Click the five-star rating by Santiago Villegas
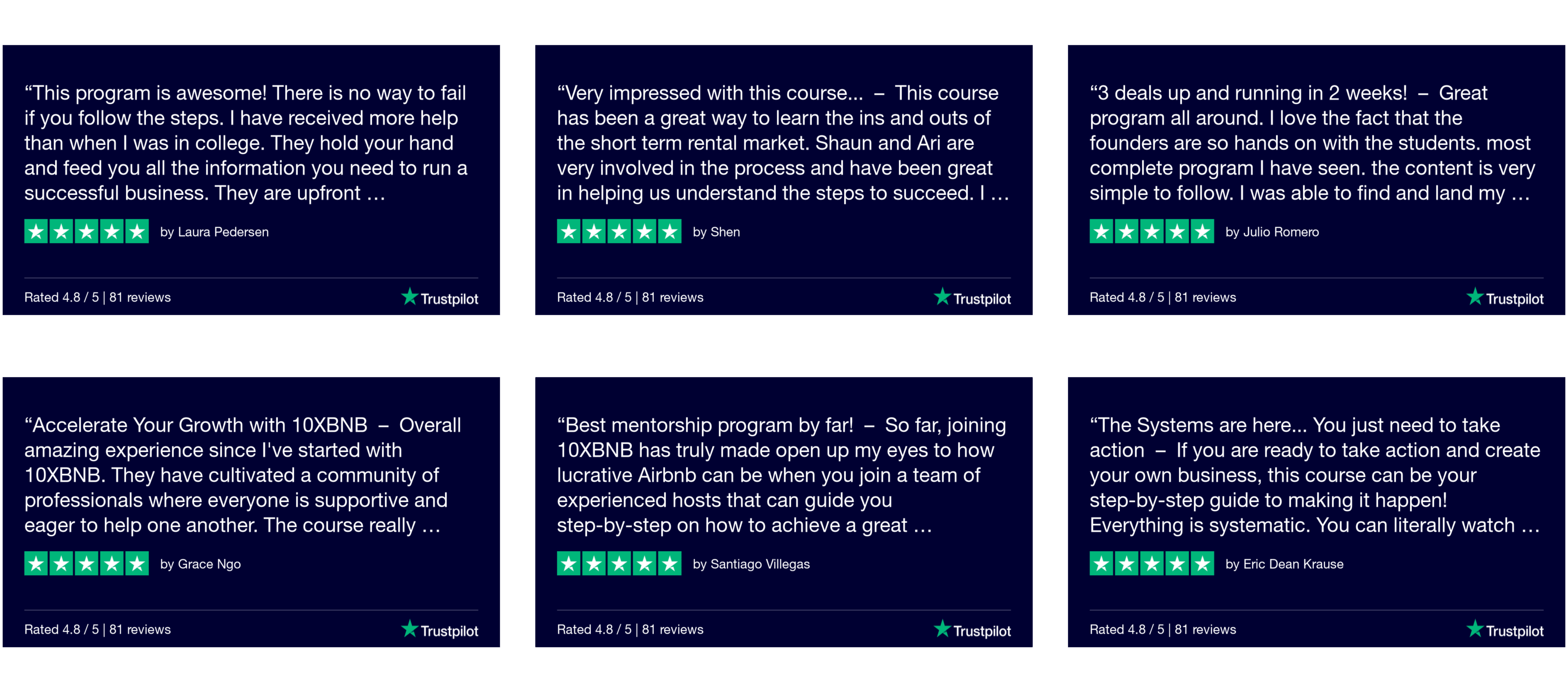The image size is (1568, 694). 619,563
